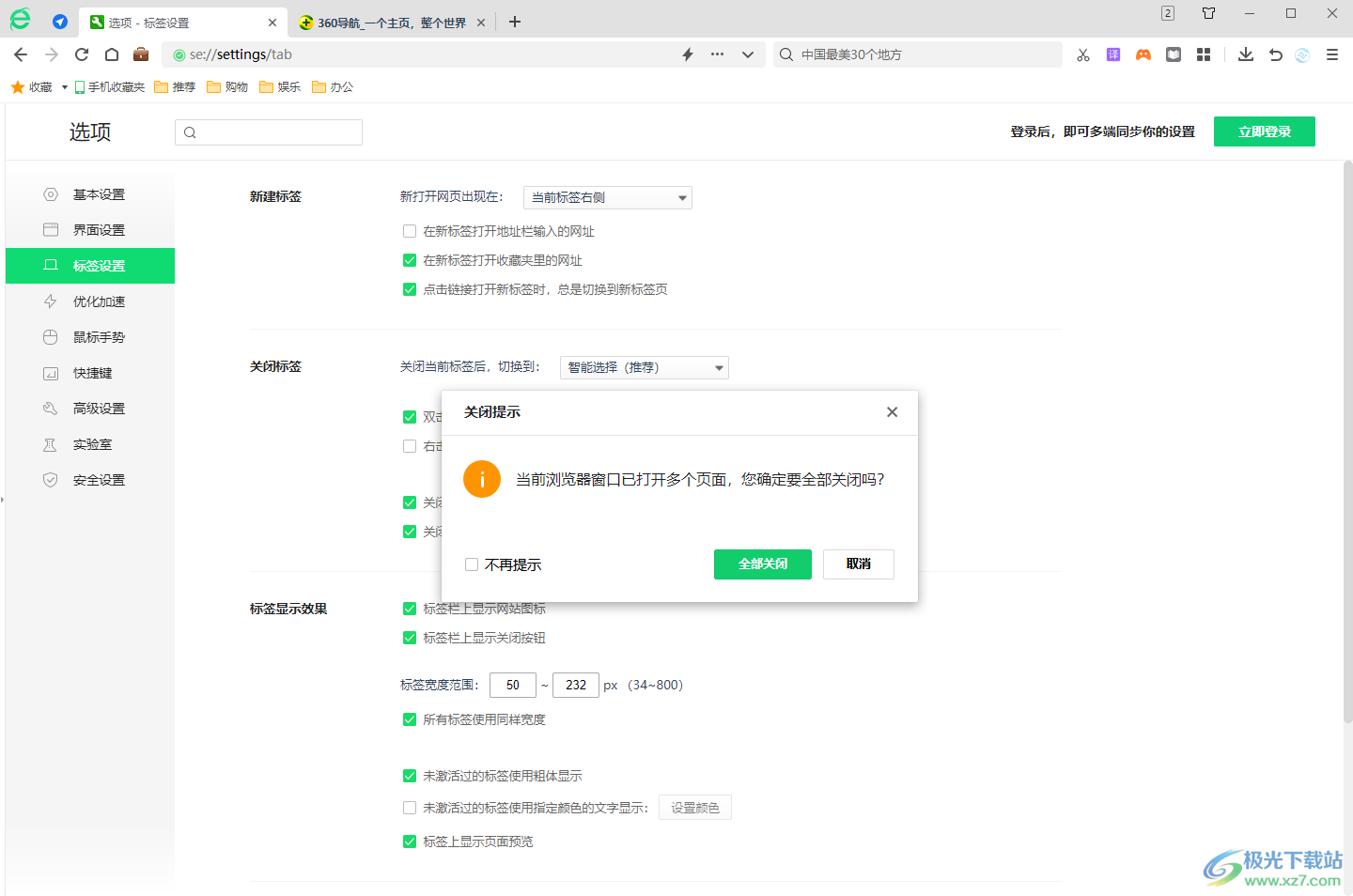Enable 在新标签打开地址栏输入的网址 checkbox
The image size is (1353, 896).
pos(410,231)
